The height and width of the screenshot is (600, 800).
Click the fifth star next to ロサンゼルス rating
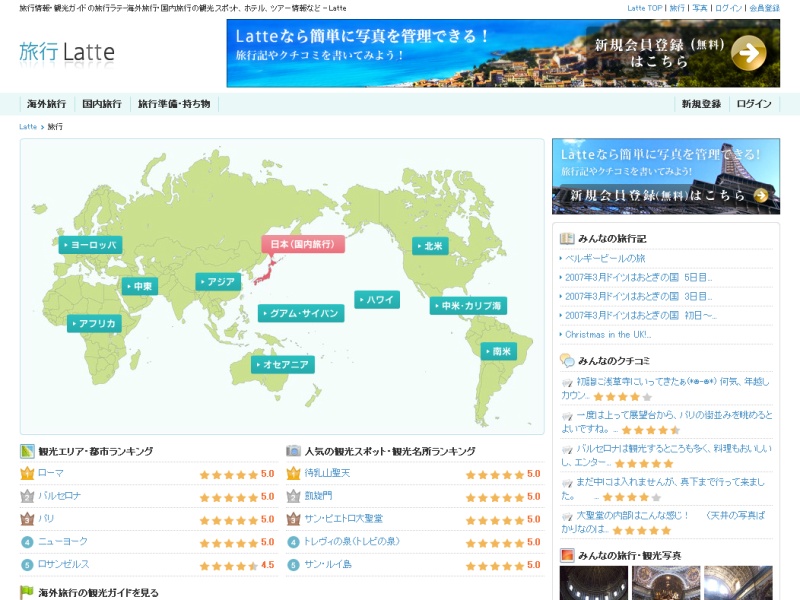coord(252,565)
